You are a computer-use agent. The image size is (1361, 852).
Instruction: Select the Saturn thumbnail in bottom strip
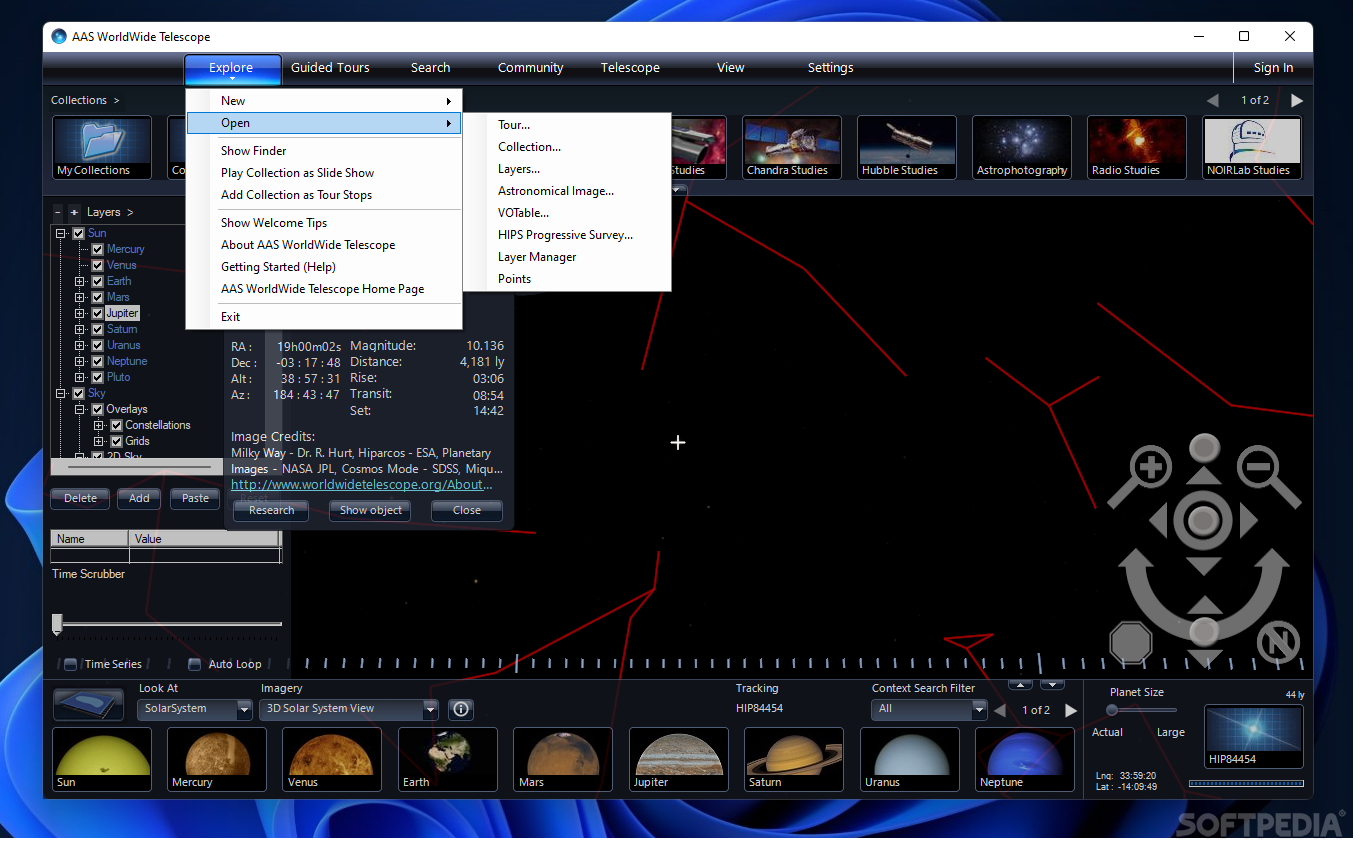(x=794, y=759)
